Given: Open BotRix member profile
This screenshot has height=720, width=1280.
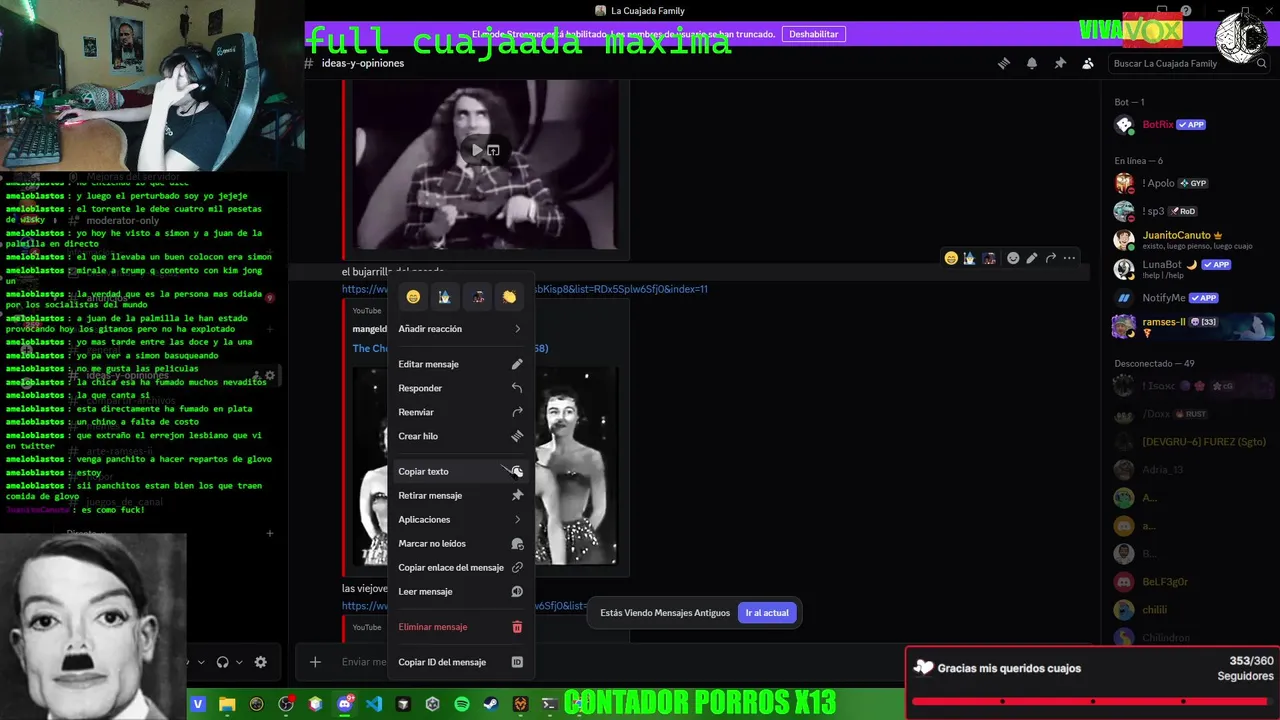Looking at the screenshot, I should 1190,125.
